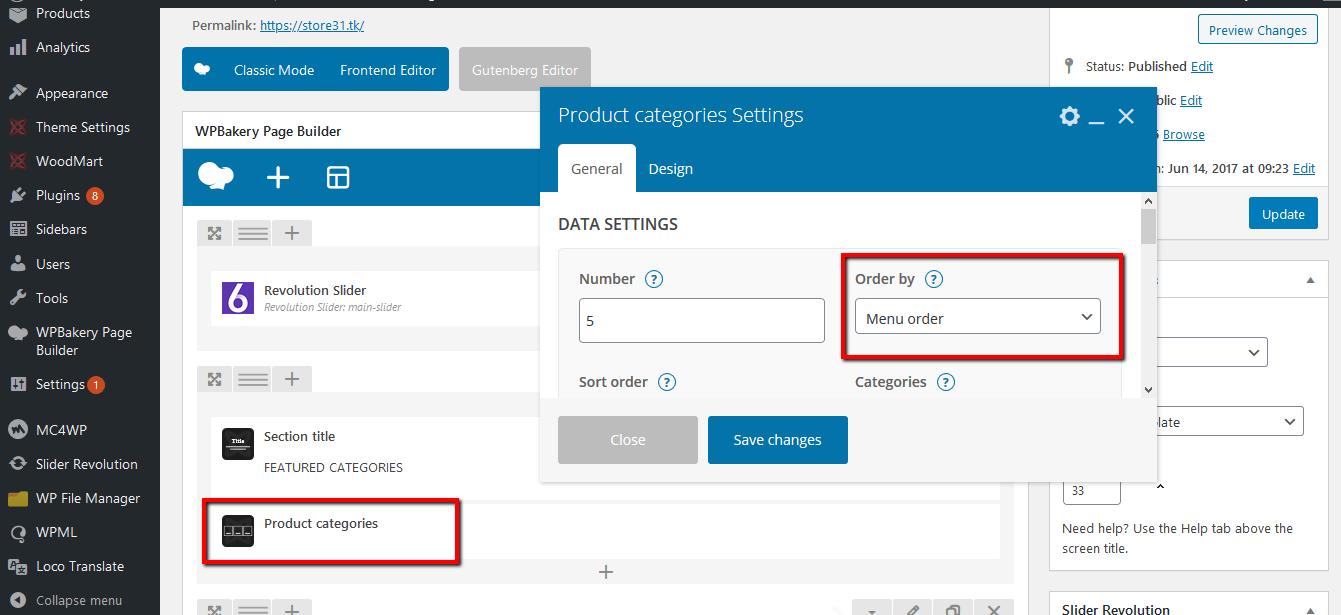Viewport: 1341px width, 615px height.
Task: Show help for Categories
Action: coord(946,382)
